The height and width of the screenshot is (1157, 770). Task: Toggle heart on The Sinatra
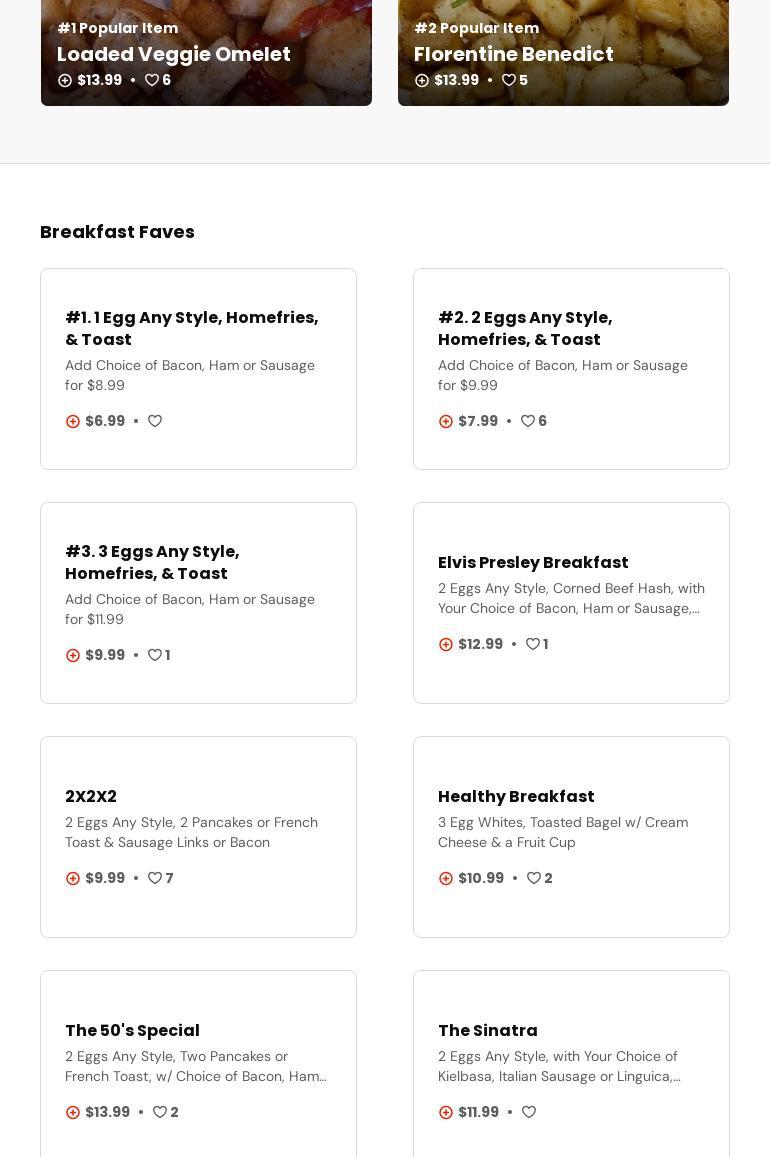pyautogui.click(x=529, y=1112)
